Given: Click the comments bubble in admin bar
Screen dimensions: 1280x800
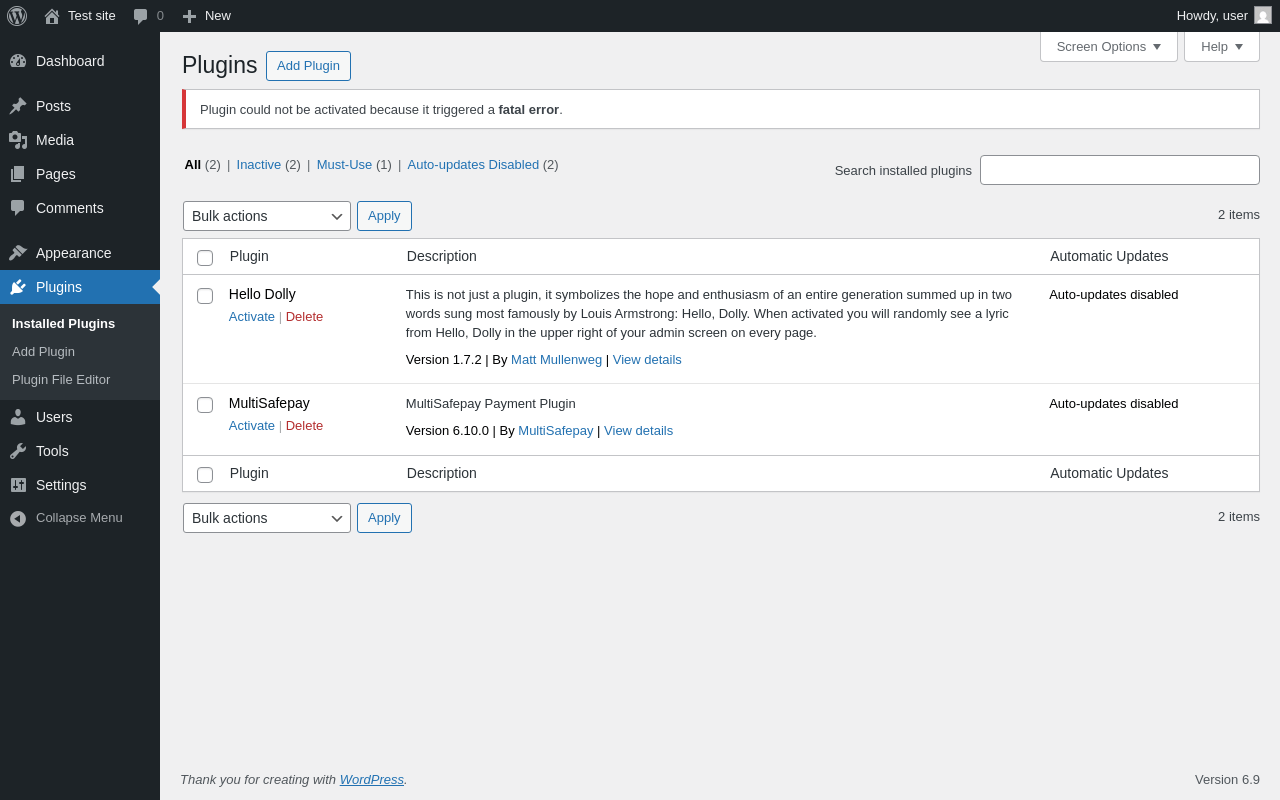Looking at the screenshot, I should tap(141, 16).
